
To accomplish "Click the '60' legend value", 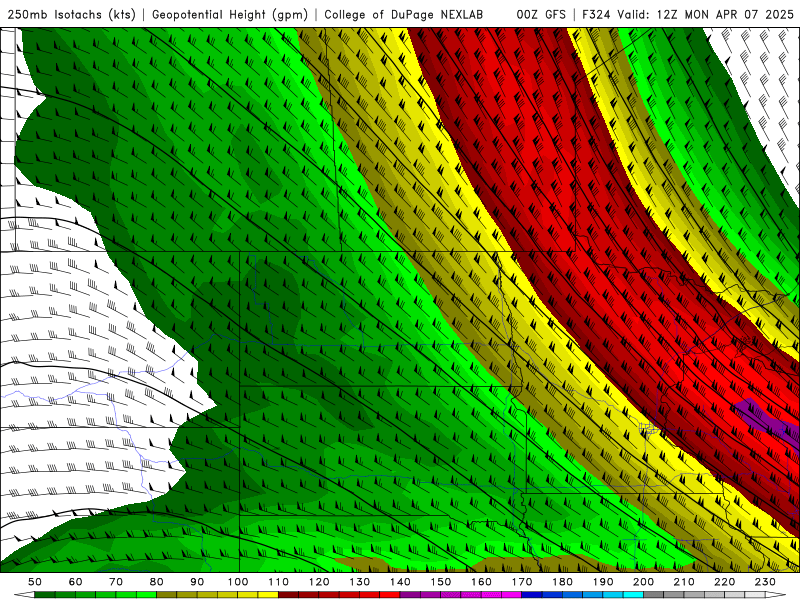I will pyautogui.click(x=75, y=582).
